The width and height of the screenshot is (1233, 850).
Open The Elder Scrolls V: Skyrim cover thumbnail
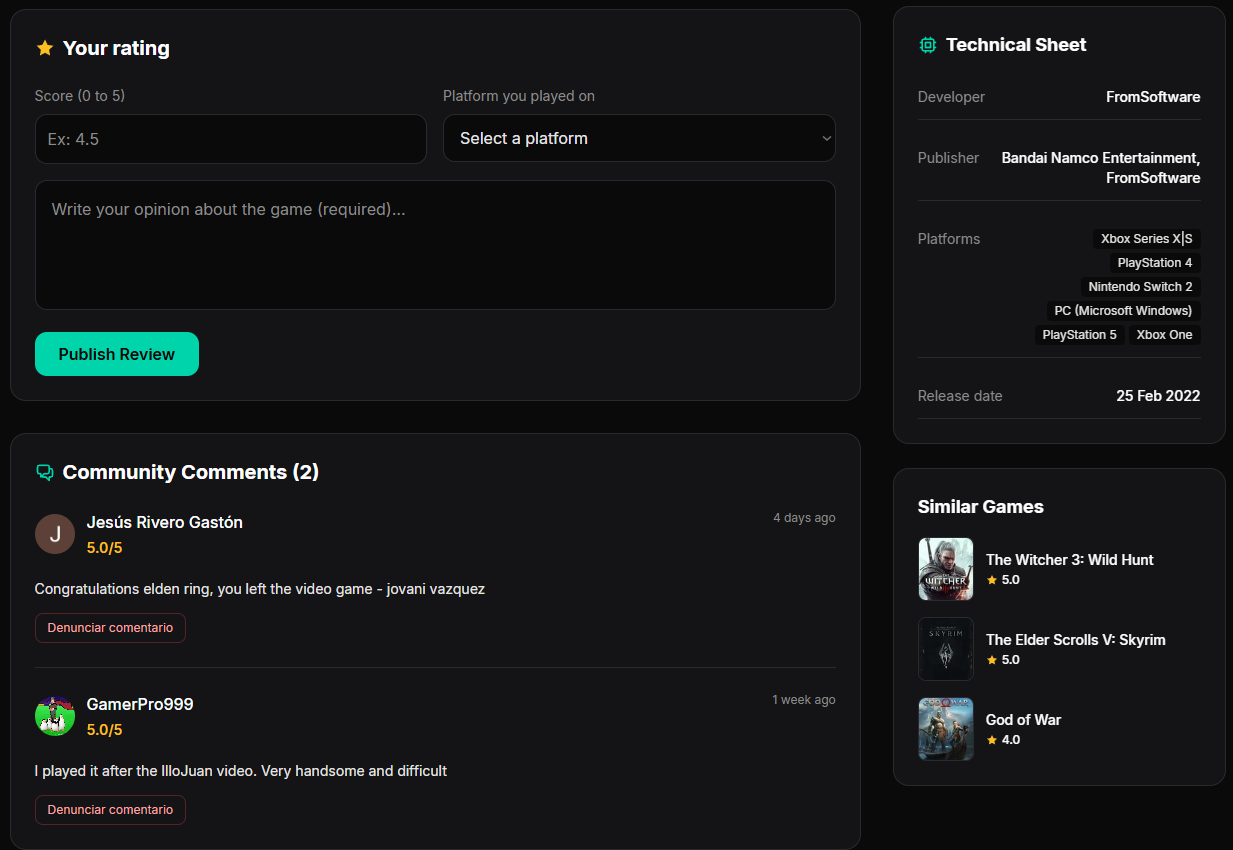946,649
